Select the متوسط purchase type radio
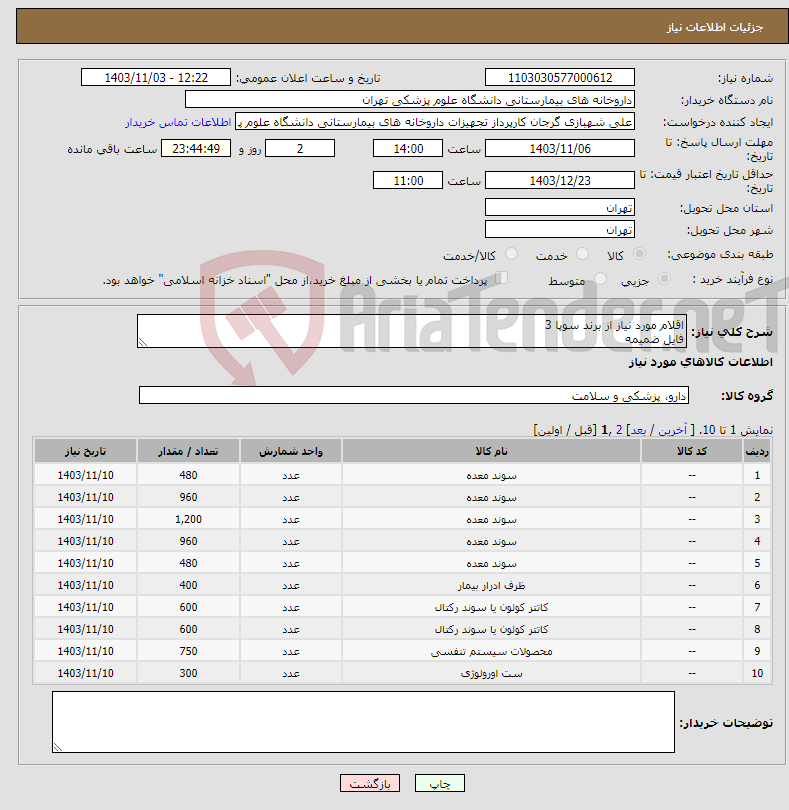789x810 pixels. [x=600, y=279]
